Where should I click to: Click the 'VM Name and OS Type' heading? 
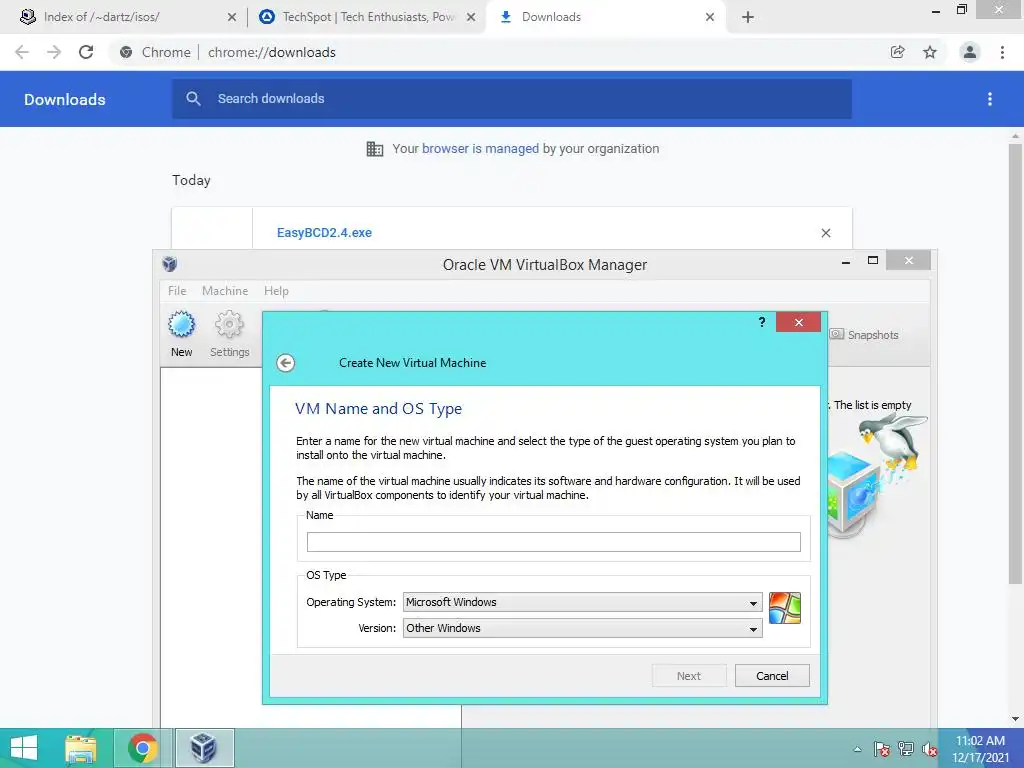click(379, 409)
